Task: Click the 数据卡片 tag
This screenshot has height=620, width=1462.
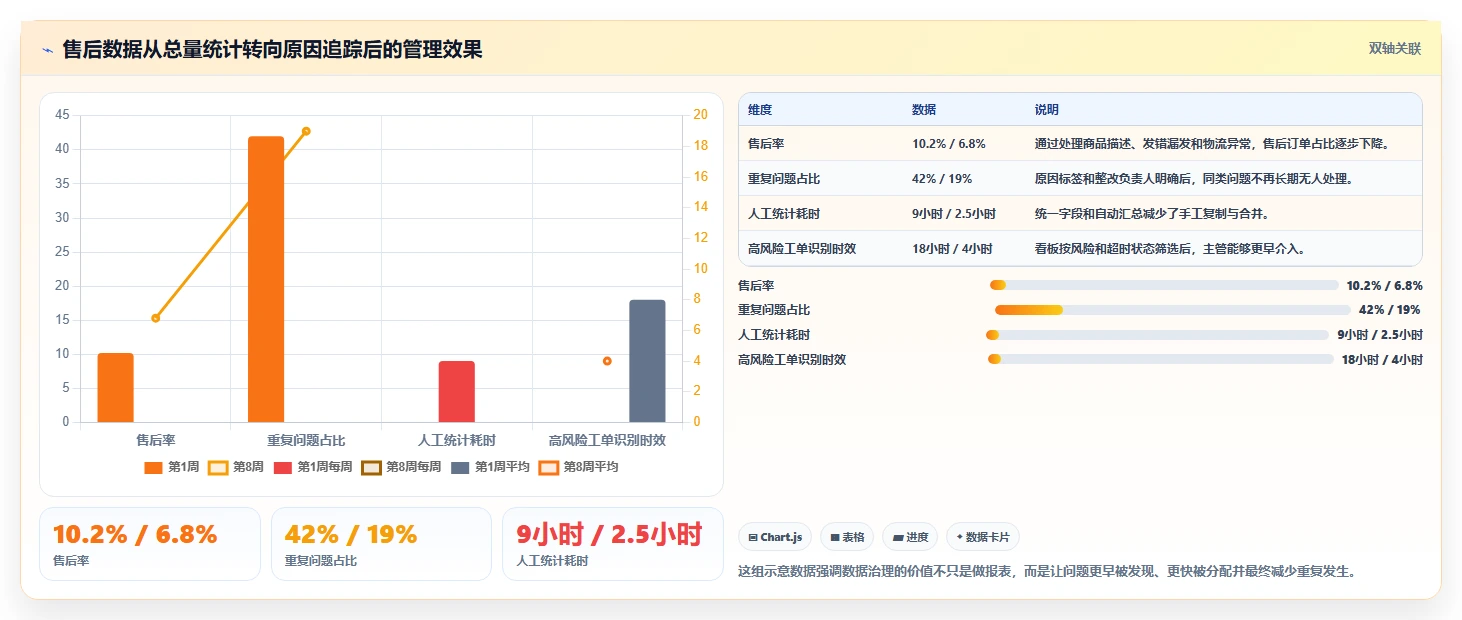Action: click(x=982, y=537)
